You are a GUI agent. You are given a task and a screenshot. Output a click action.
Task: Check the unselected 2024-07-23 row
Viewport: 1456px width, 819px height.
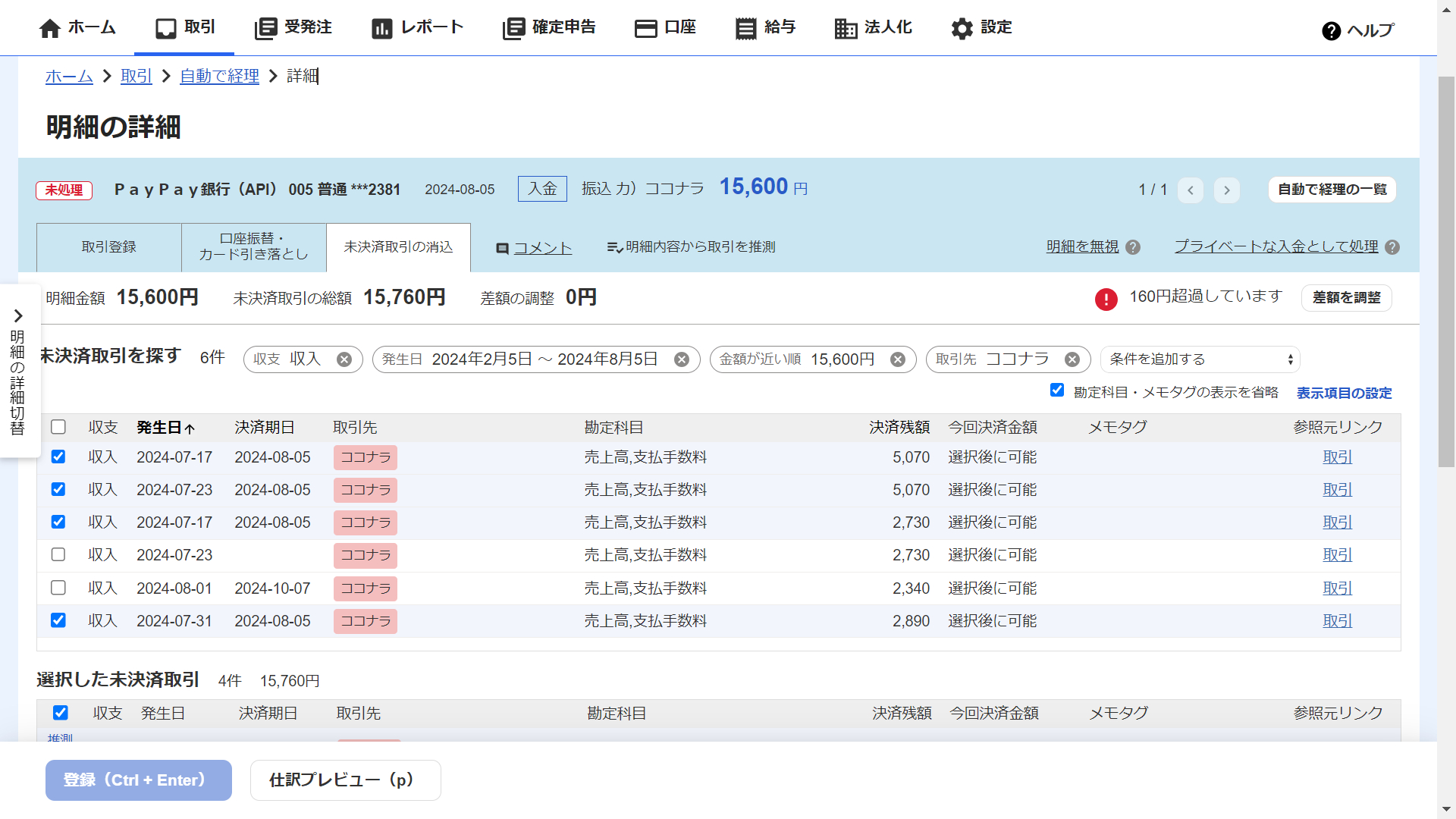pos(58,554)
